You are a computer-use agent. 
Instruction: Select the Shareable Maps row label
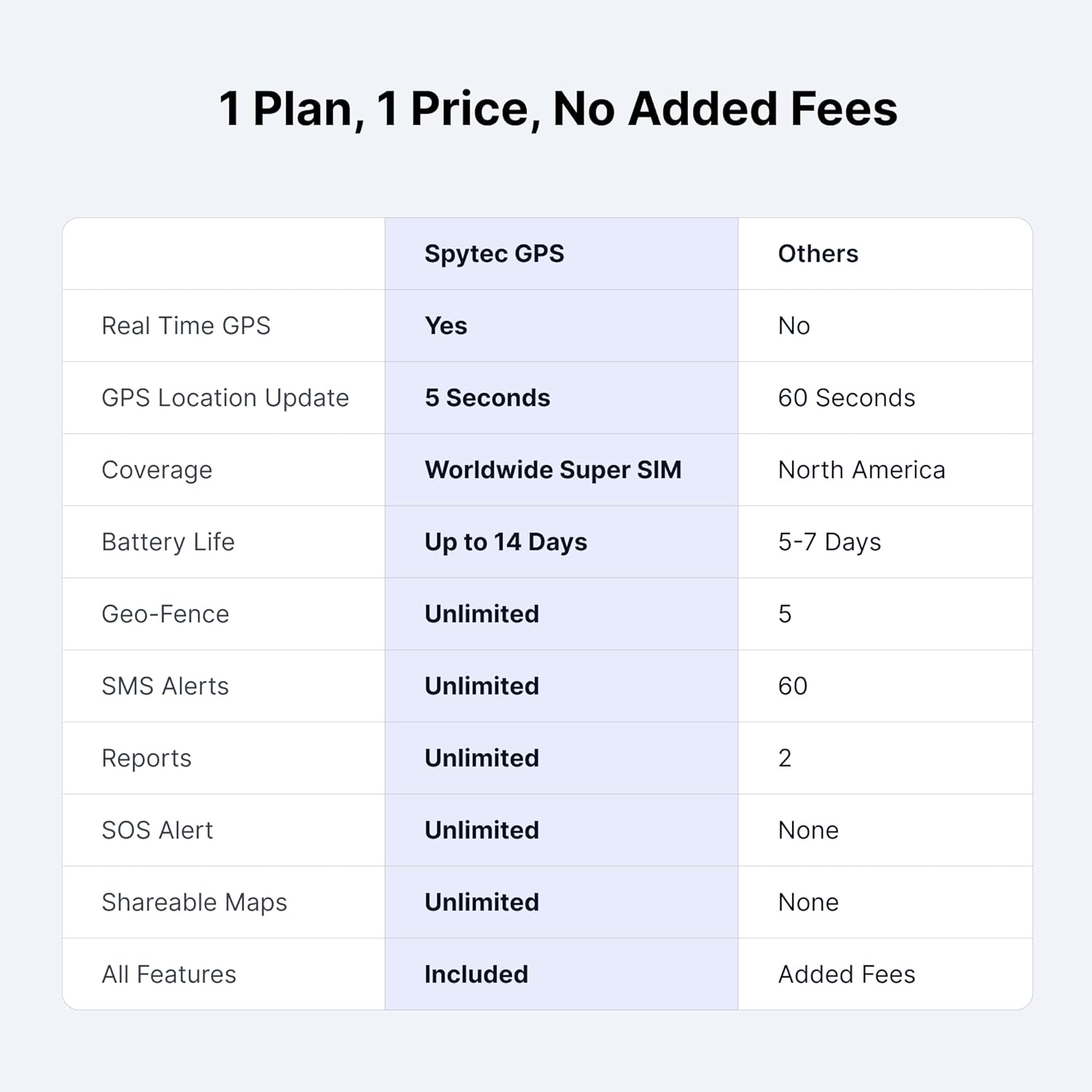[x=194, y=902]
